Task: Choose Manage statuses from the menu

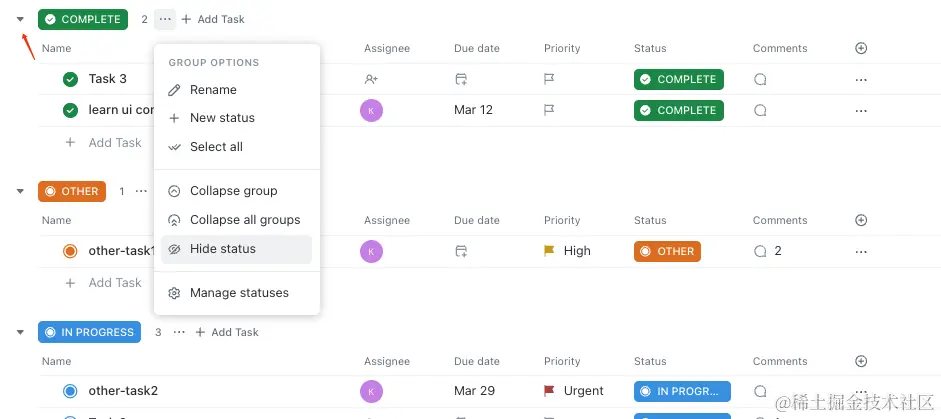Action: click(238, 293)
